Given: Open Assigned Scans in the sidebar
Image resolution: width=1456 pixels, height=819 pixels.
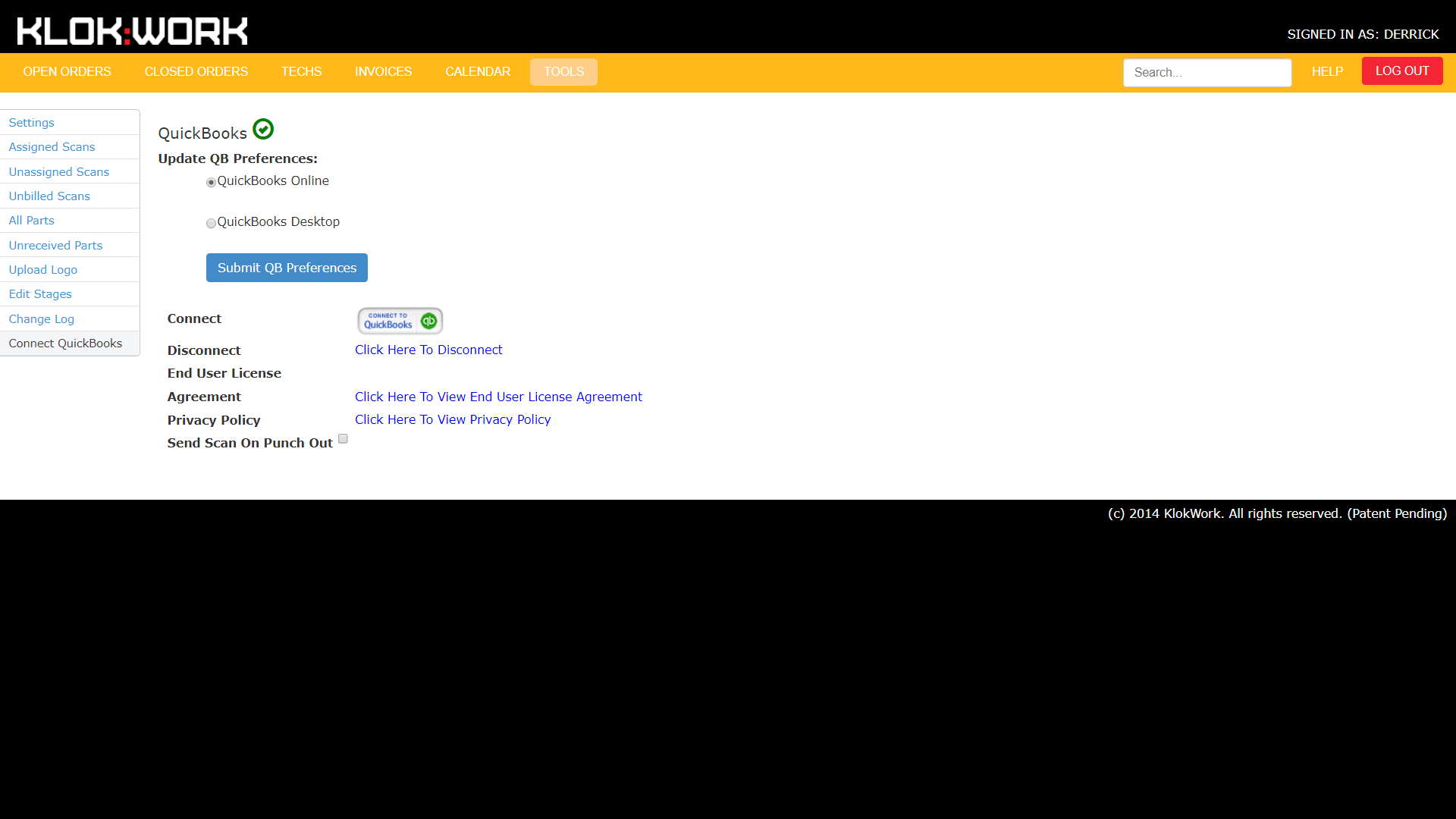Looking at the screenshot, I should (x=70, y=146).
